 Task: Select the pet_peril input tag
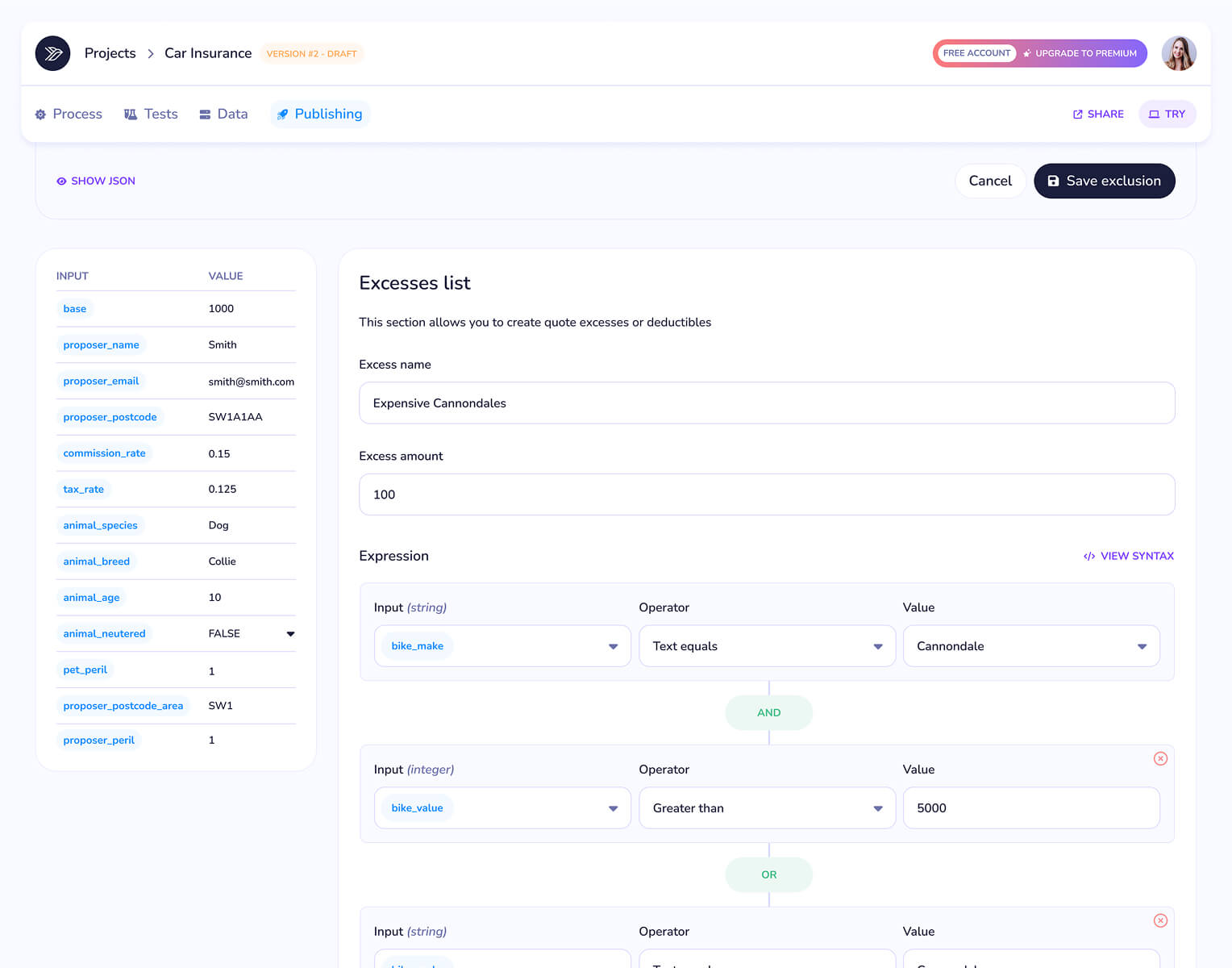[x=85, y=670]
